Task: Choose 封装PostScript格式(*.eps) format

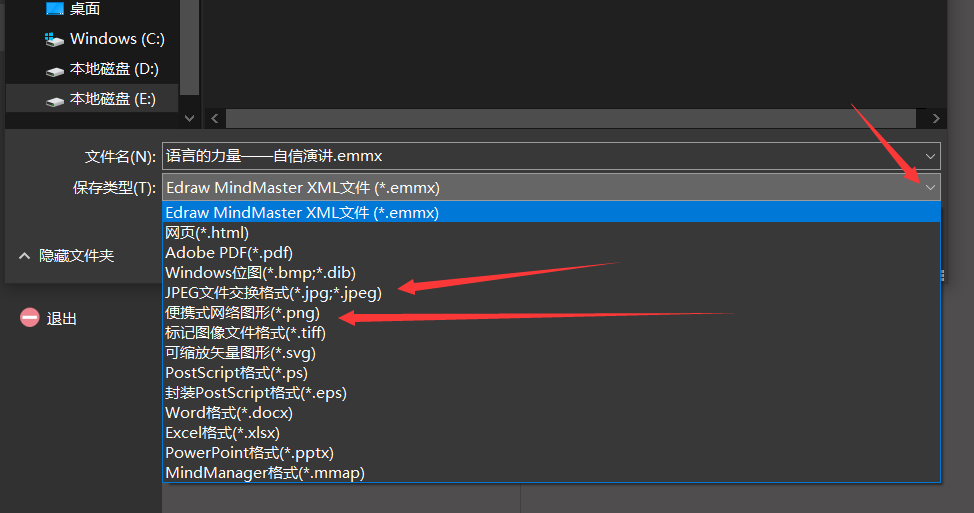Action: point(552,393)
